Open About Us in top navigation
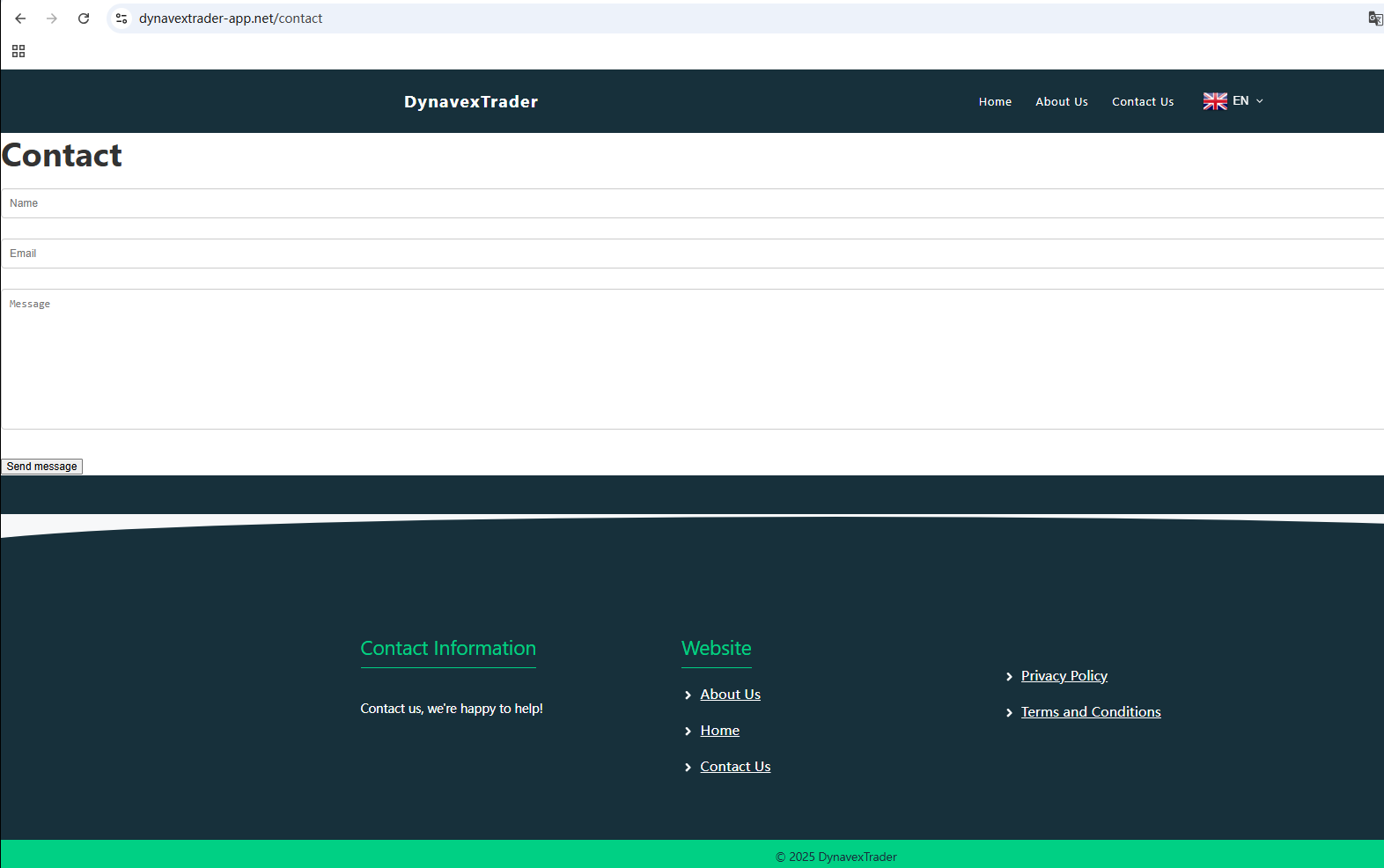This screenshot has height=868, width=1384. pos(1061,102)
